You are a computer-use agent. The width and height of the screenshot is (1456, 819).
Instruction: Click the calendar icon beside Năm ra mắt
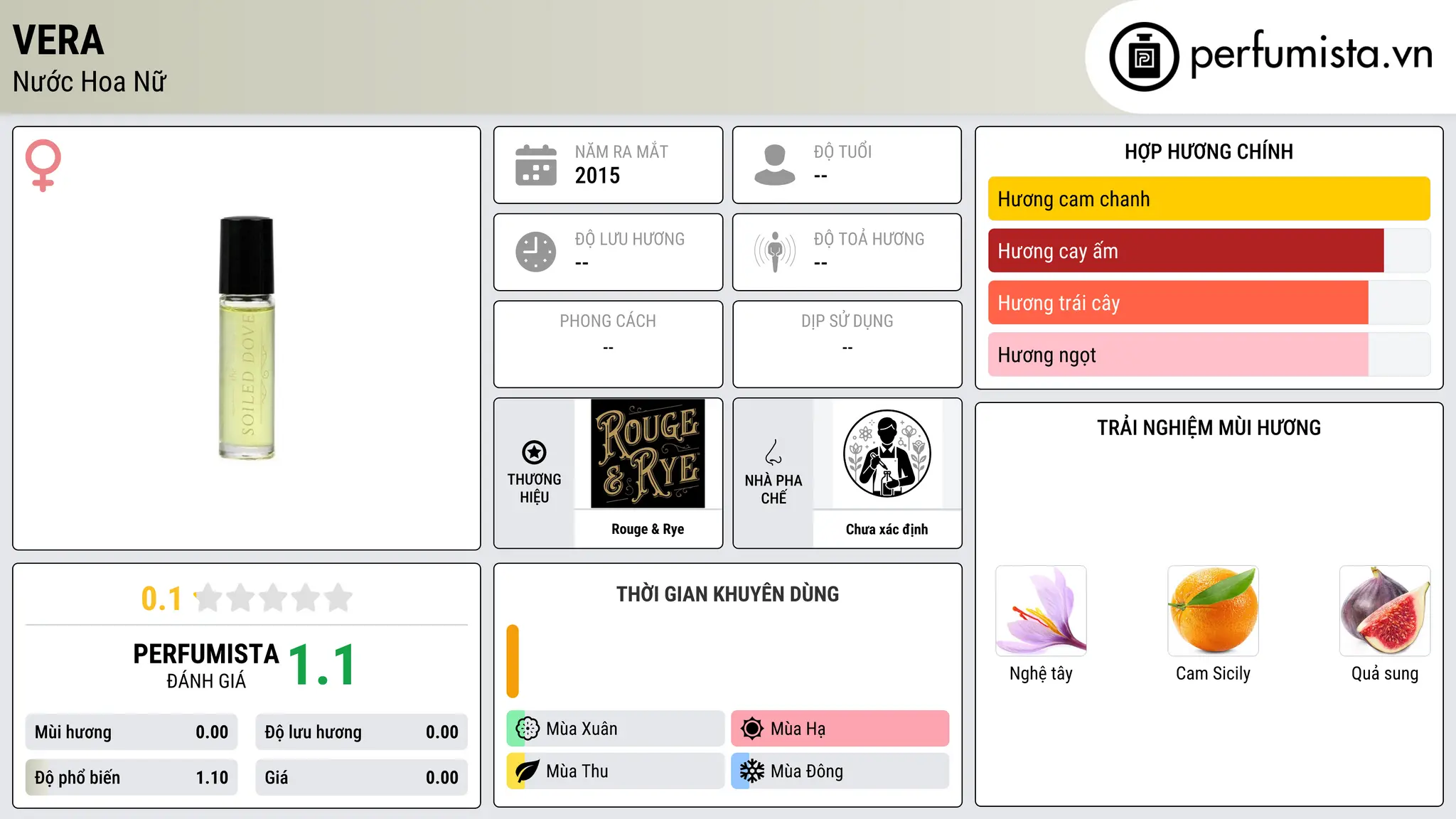tap(536, 165)
